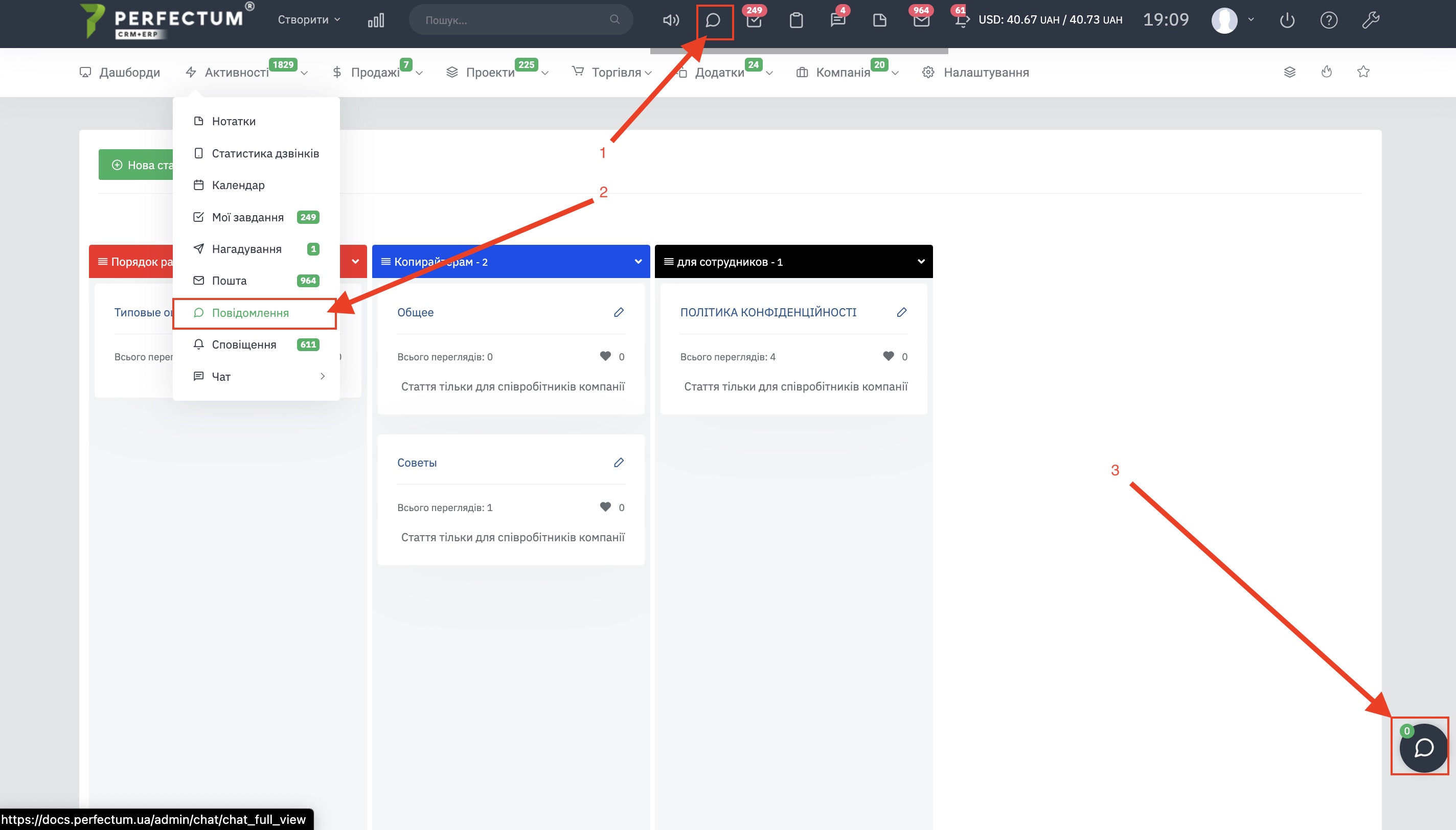This screenshot has width=1456, height=830.
Task: Like the ПОЛІТИКА КОНФІДЕНЦІЙНОСТІ heart icon
Action: [888, 356]
